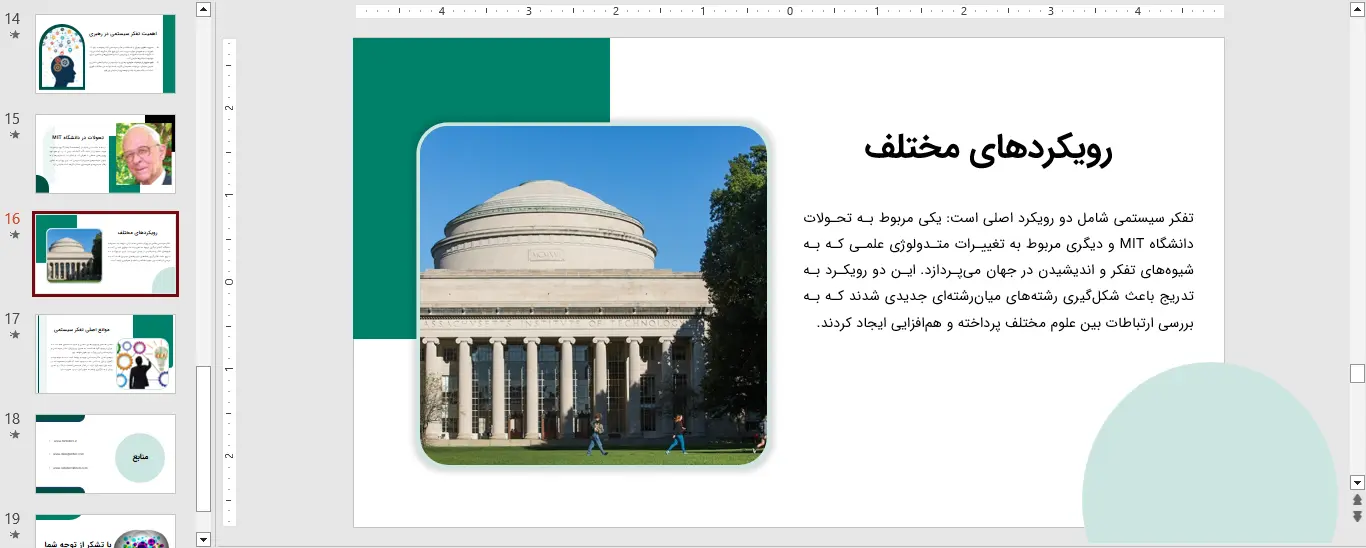Click the main editor scrollbar down arrow

(1357, 482)
